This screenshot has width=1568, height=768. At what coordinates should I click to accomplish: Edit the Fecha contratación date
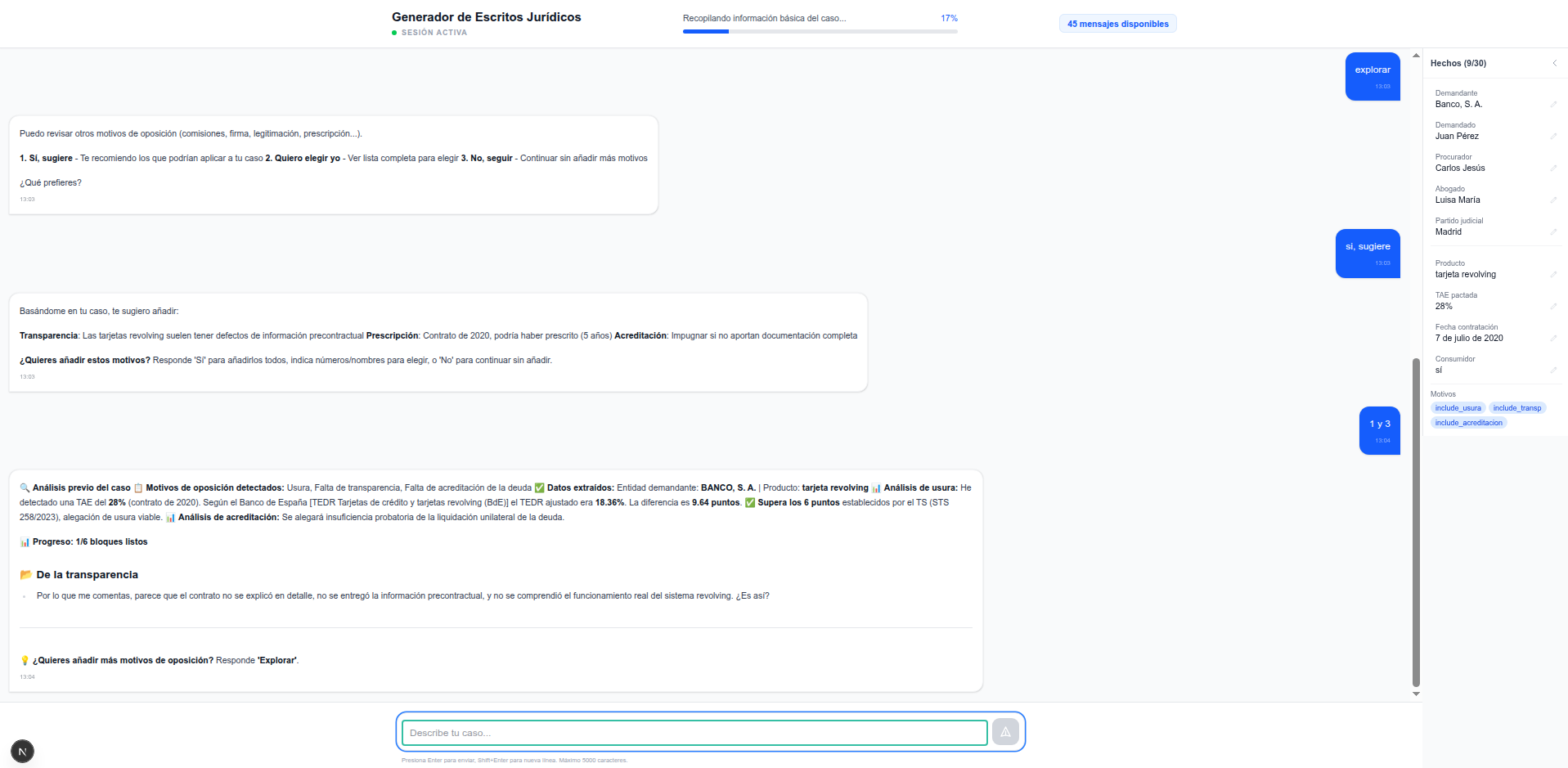pyautogui.click(x=1553, y=338)
